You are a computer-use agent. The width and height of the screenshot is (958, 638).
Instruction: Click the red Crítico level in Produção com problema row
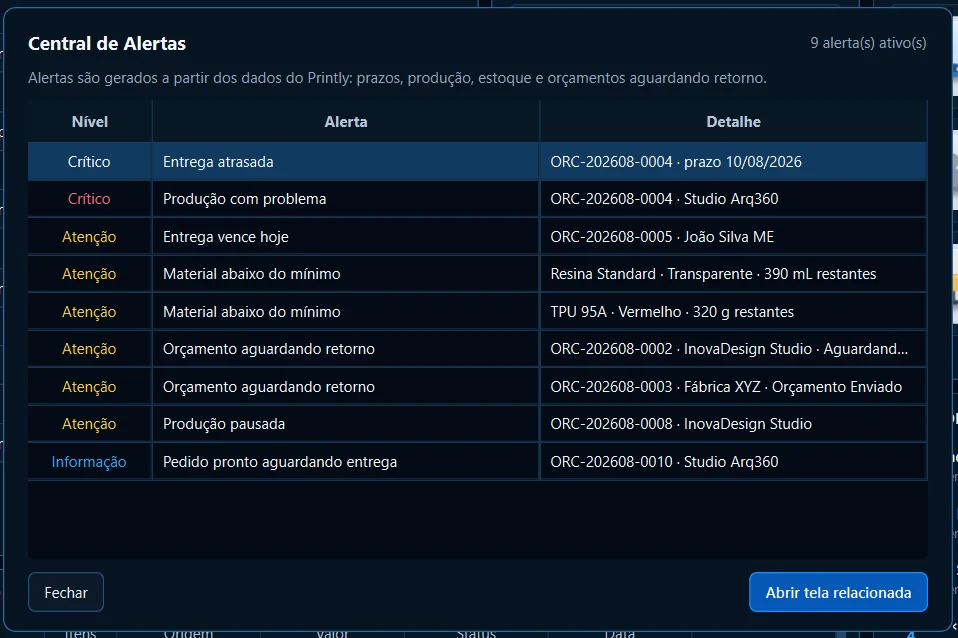click(x=89, y=199)
